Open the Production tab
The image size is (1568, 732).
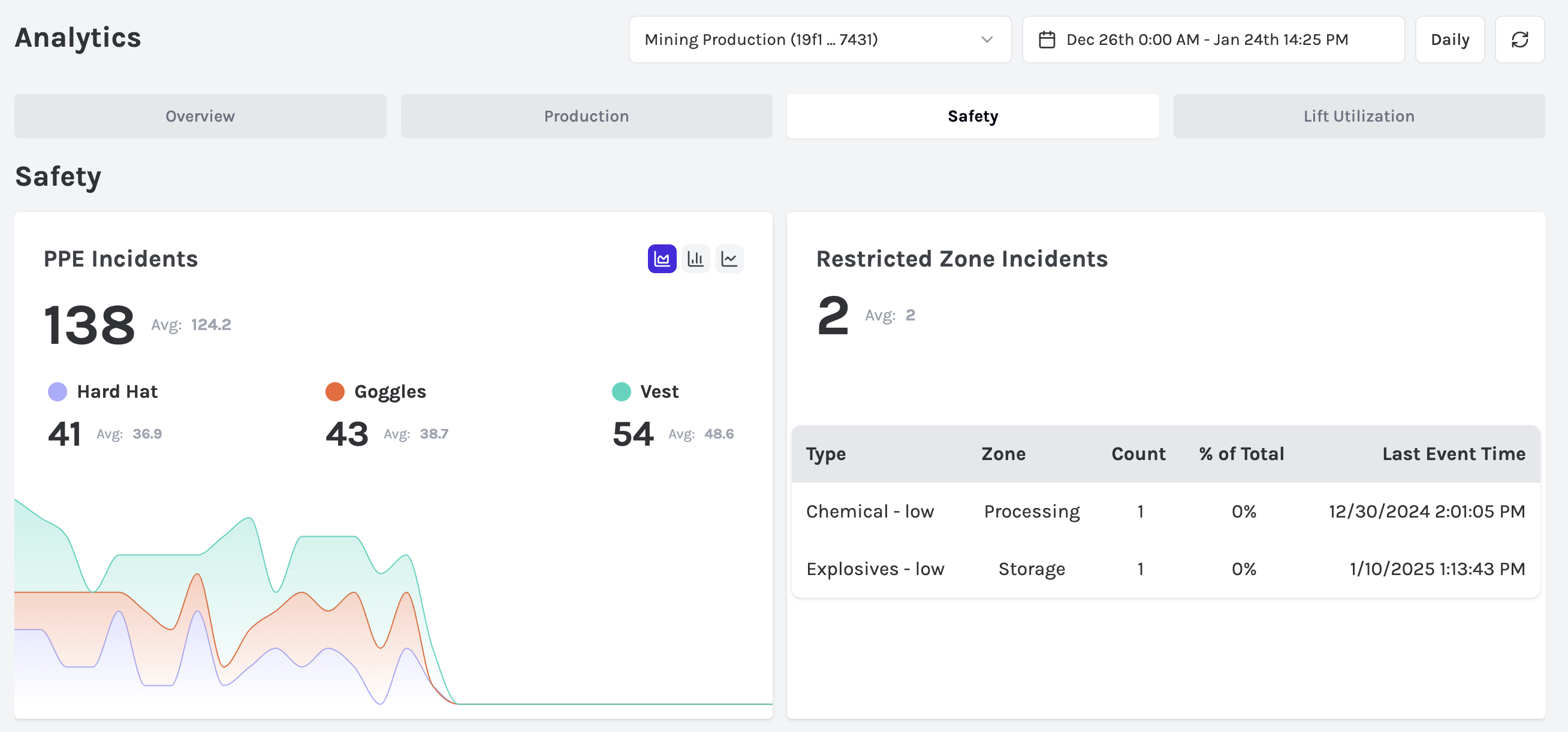coord(586,116)
